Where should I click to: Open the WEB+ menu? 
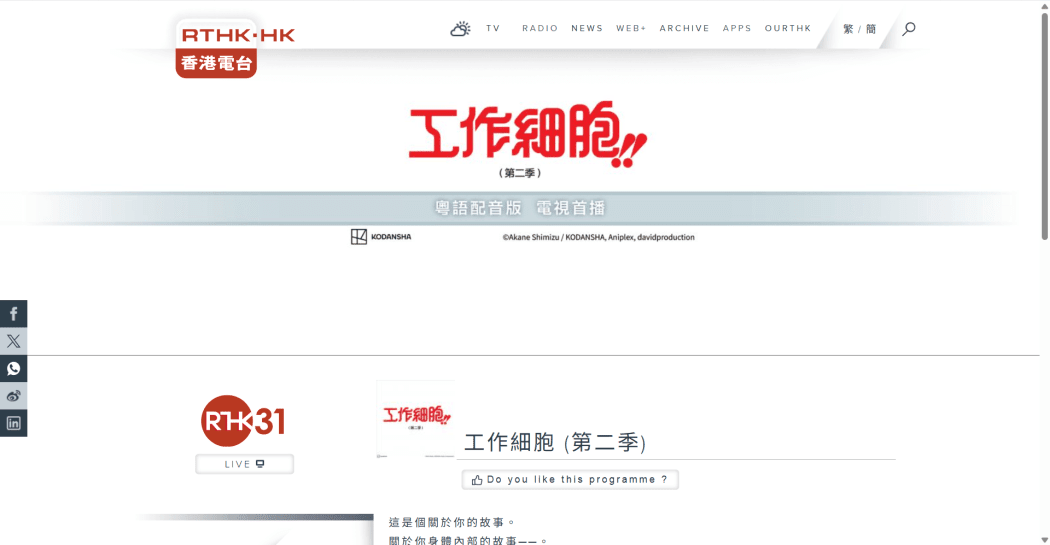pyautogui.click(x=631, y=28)
